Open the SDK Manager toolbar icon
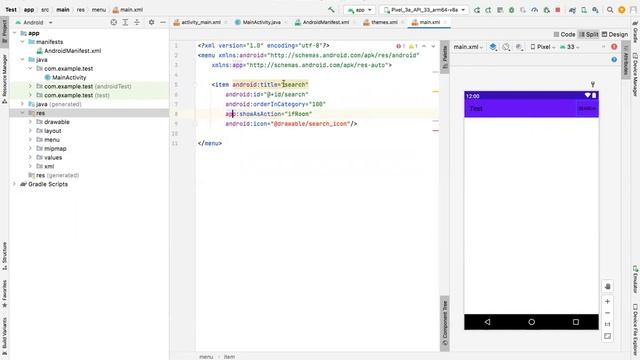 [596, 10]
